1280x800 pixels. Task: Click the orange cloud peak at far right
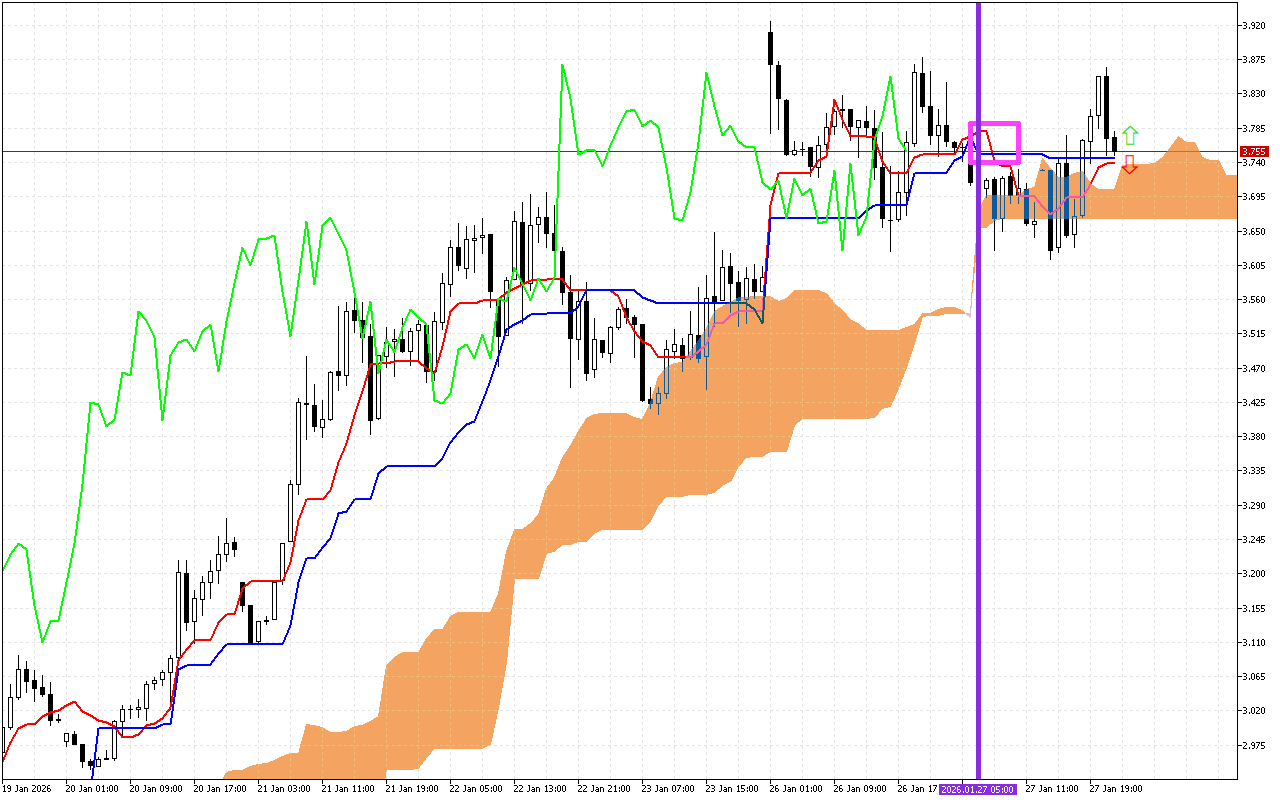click(1181, 139)
